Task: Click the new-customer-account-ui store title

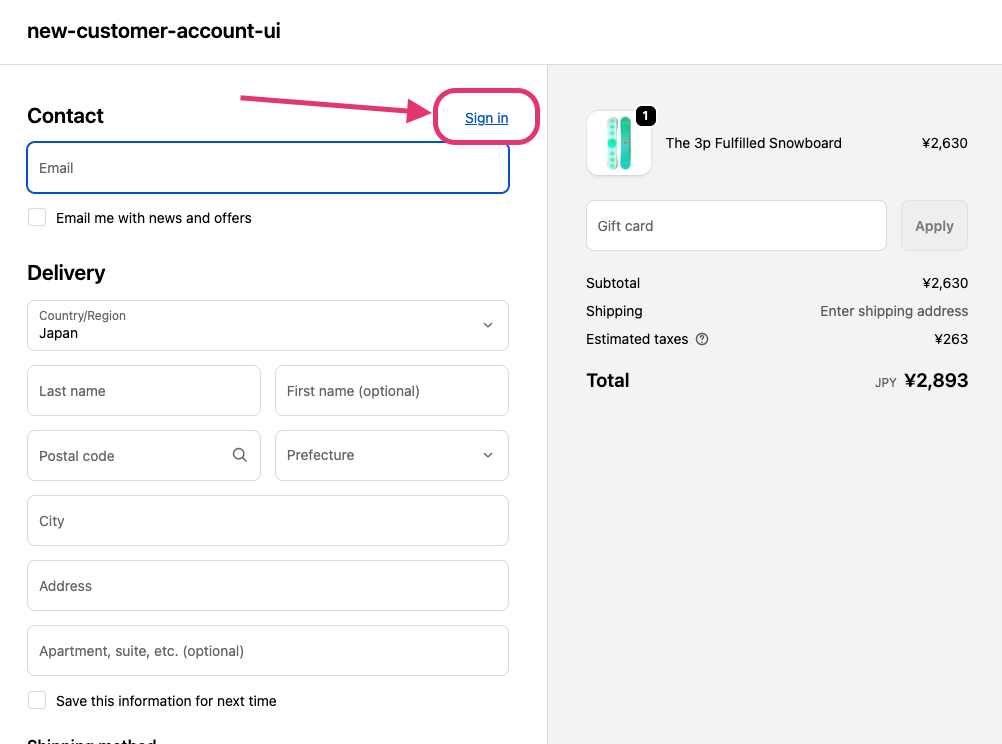Action: click(153, 31)
